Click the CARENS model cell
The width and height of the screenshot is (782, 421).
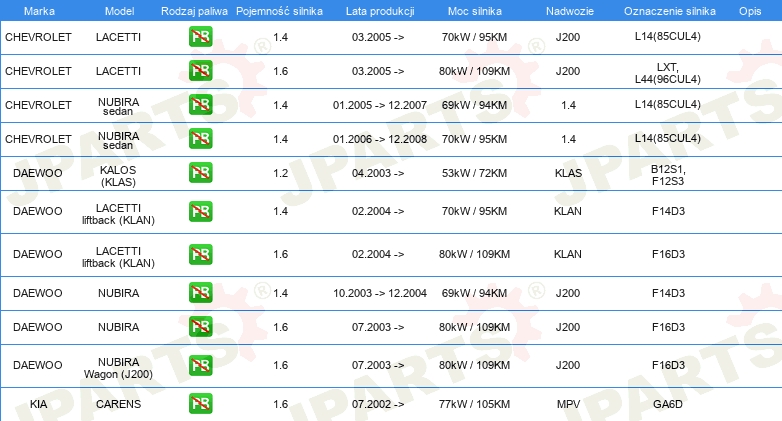119,404
